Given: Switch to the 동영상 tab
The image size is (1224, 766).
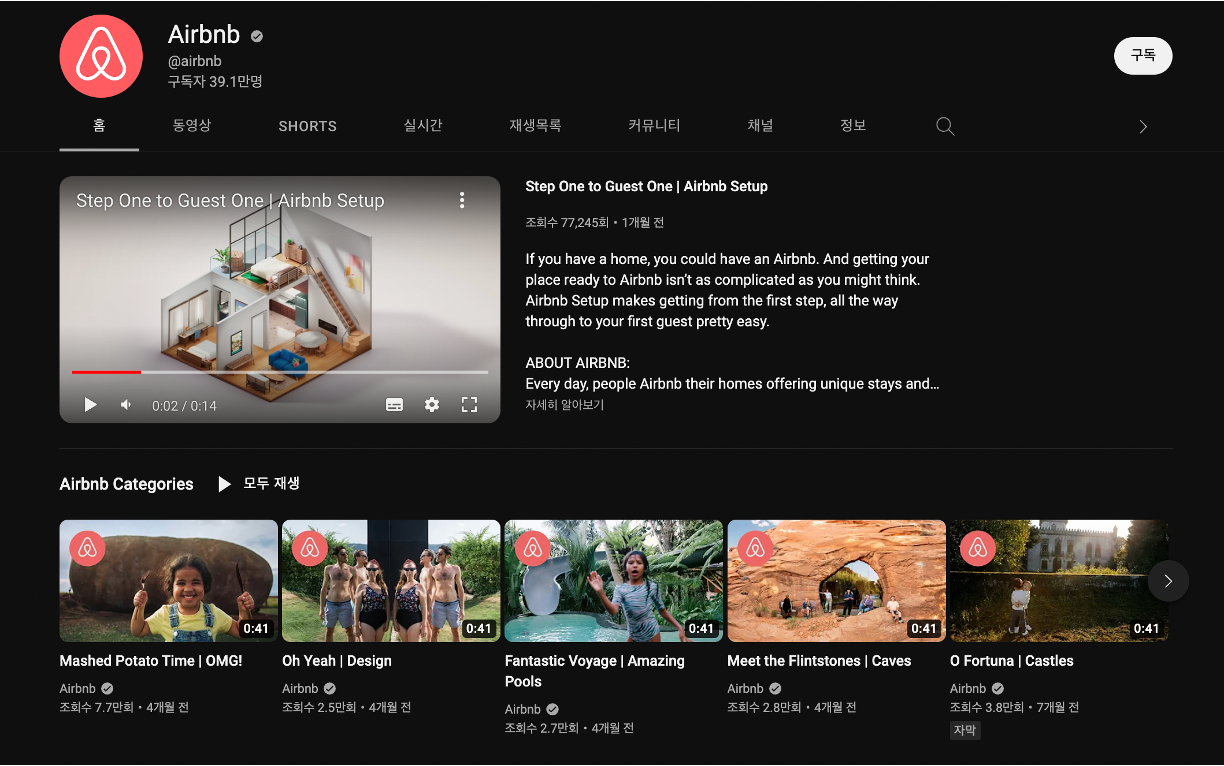Looking at the screenshot, I should [x=192, y=126].
